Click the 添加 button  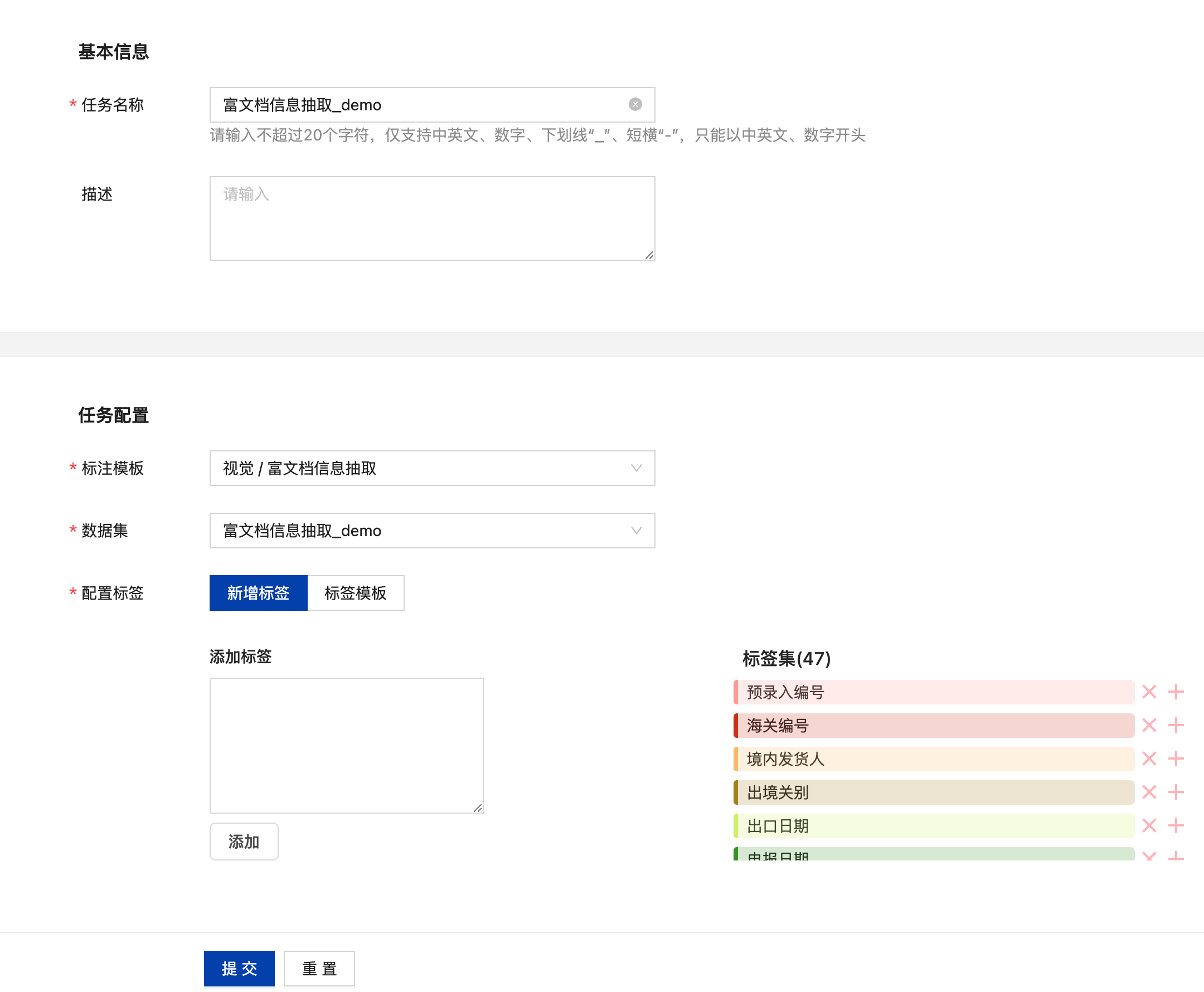click(x=244, y=842)
